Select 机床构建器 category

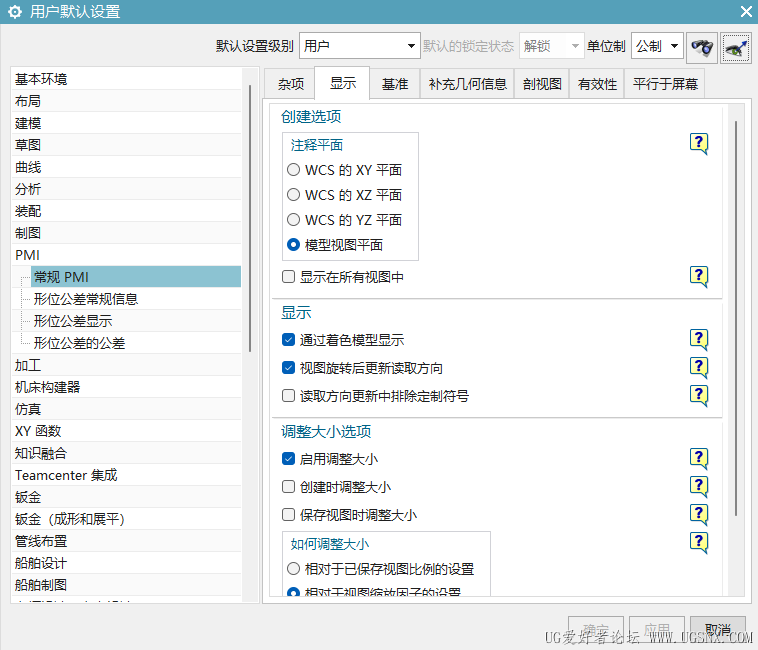coord(127,387)
